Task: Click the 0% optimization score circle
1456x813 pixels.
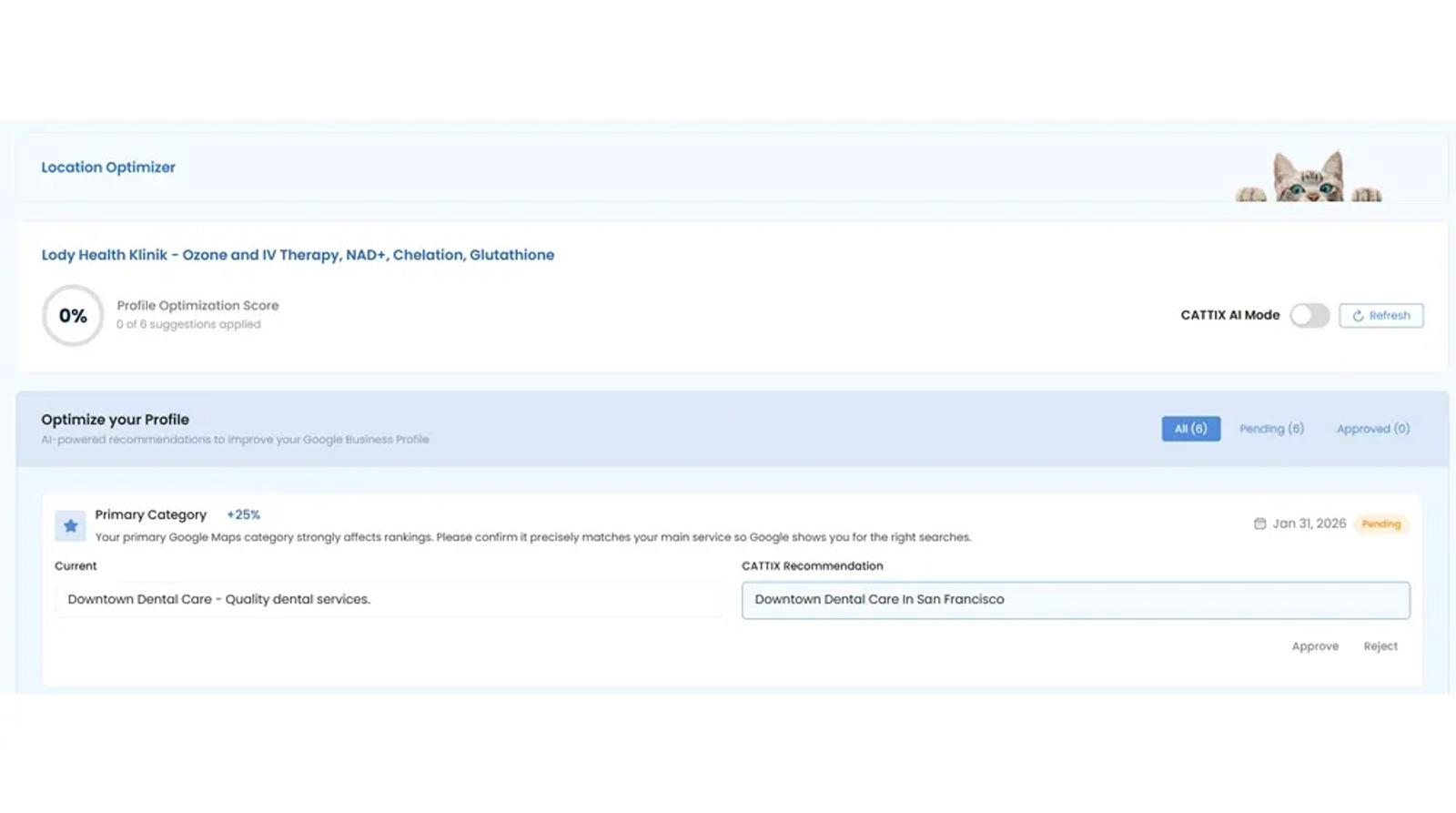Action: click(73, 316)
